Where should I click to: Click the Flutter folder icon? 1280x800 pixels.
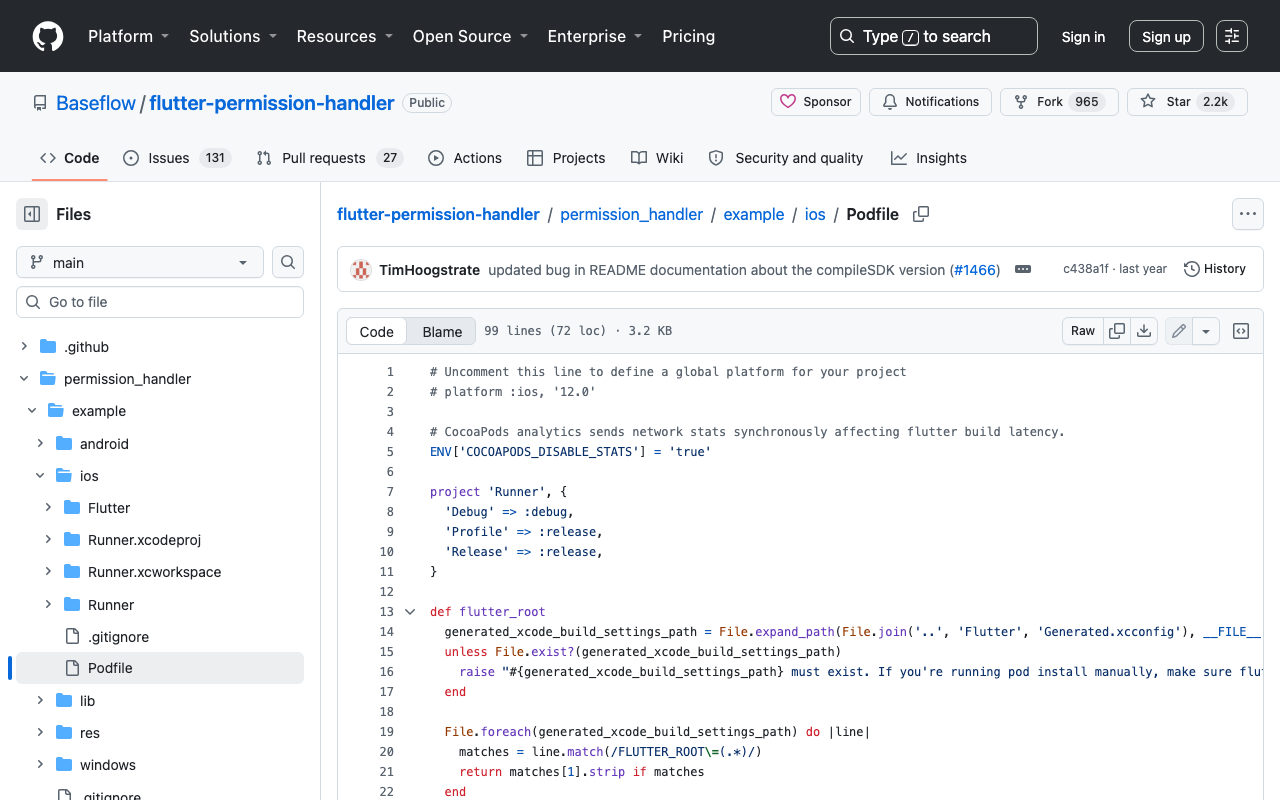point(72,508)
